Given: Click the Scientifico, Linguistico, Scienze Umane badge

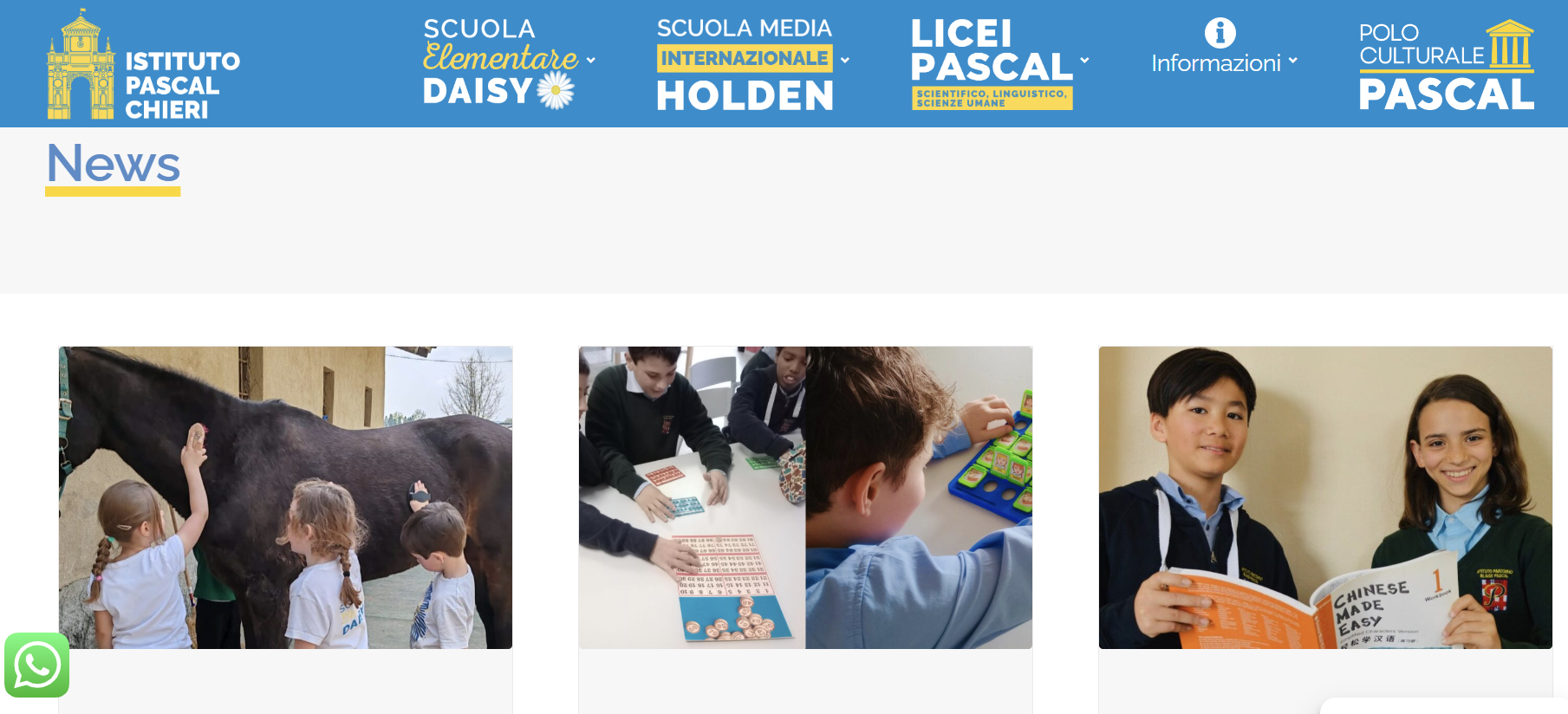Looking at the screenshot, I should 992,98.
